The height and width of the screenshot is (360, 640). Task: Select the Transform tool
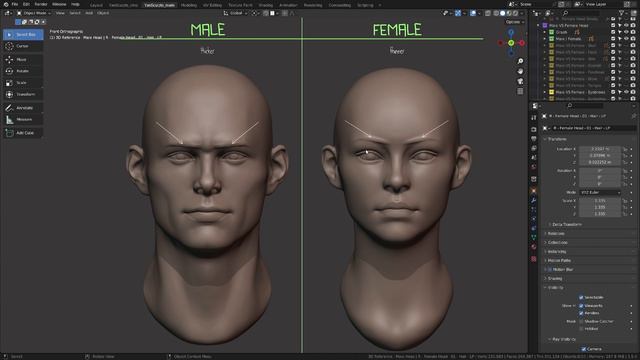[23, 94]
